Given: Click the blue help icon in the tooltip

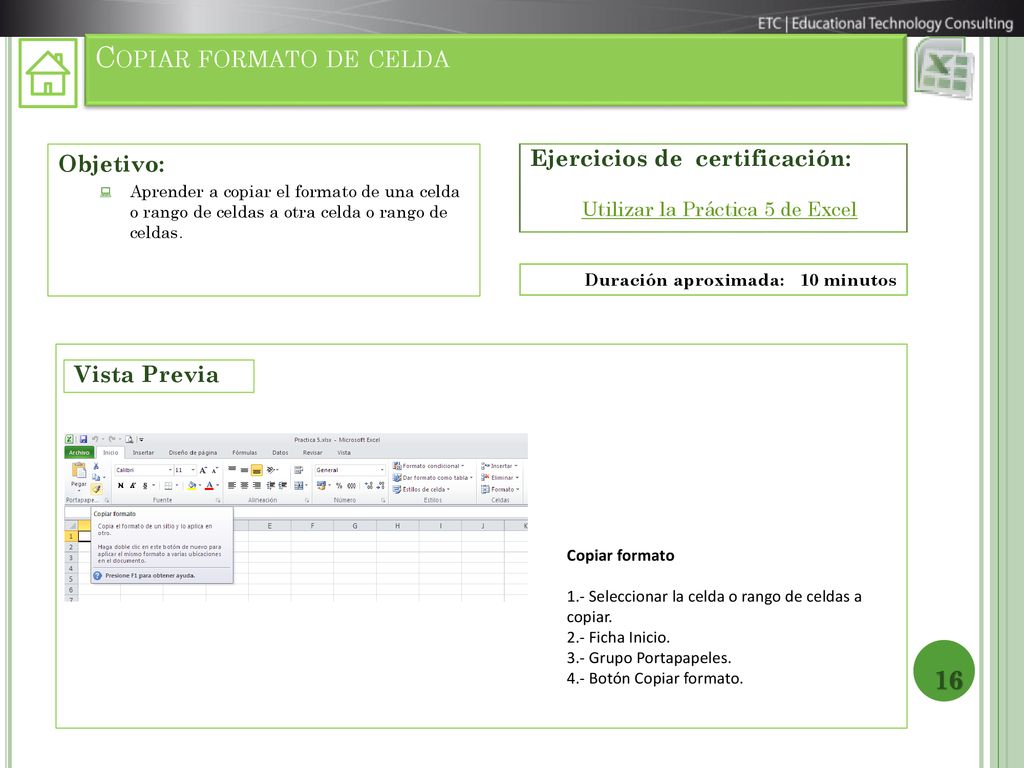Looking at the screenshot, I should click(x=97, y=576).
